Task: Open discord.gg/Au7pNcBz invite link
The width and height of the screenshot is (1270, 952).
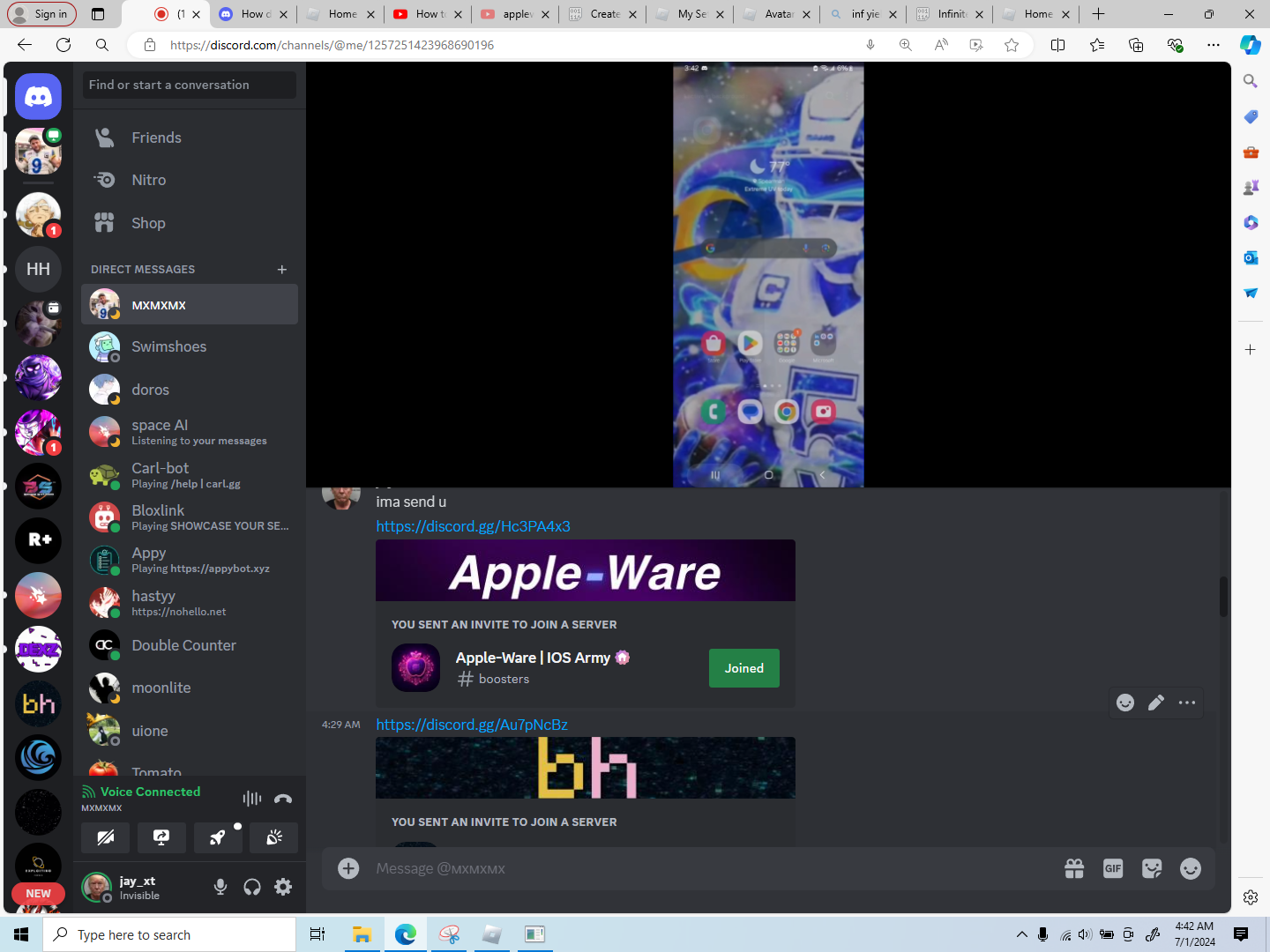Action: [472, 725]
